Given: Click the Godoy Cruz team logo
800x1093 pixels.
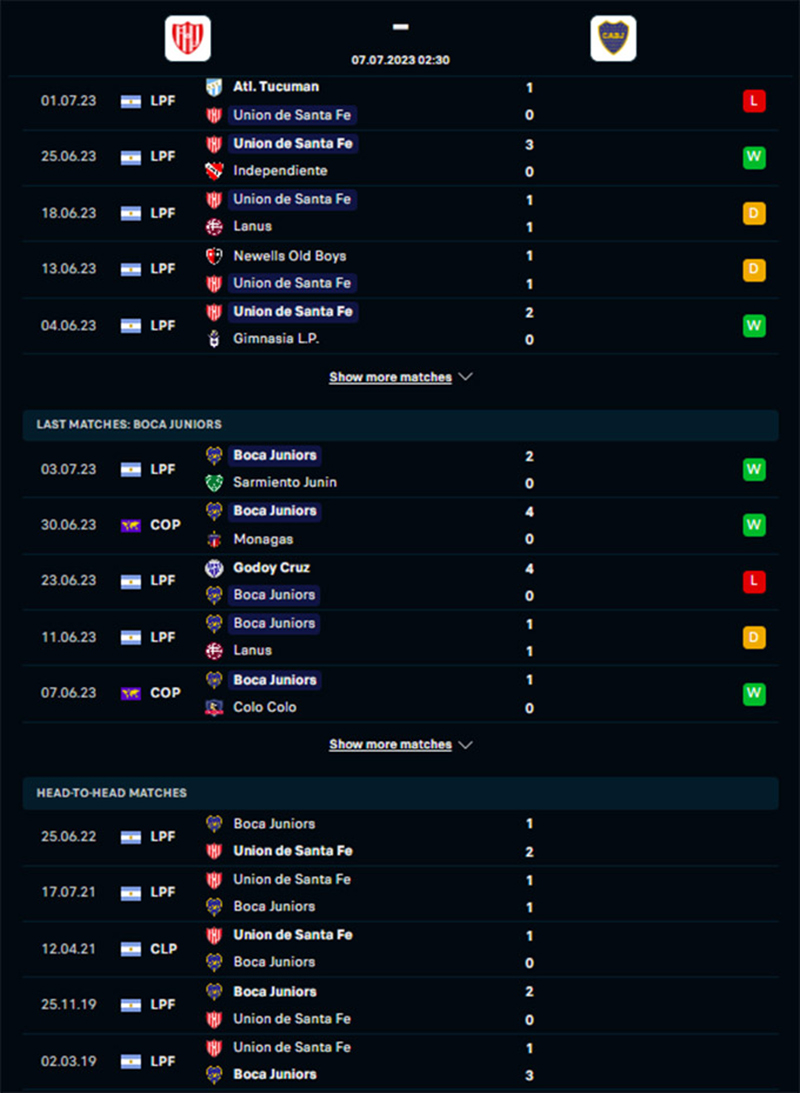Looking at the screenshot, I should point(214,568).
